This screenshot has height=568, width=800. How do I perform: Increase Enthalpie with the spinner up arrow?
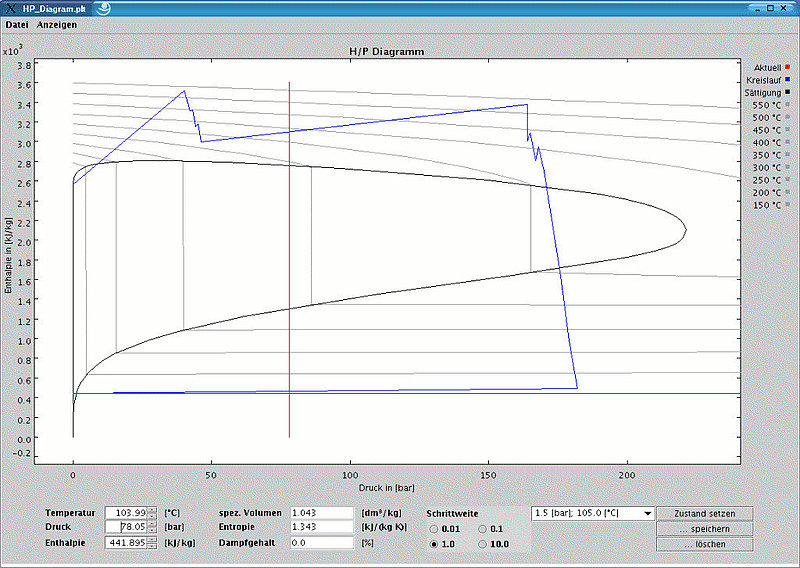point(152,540)
